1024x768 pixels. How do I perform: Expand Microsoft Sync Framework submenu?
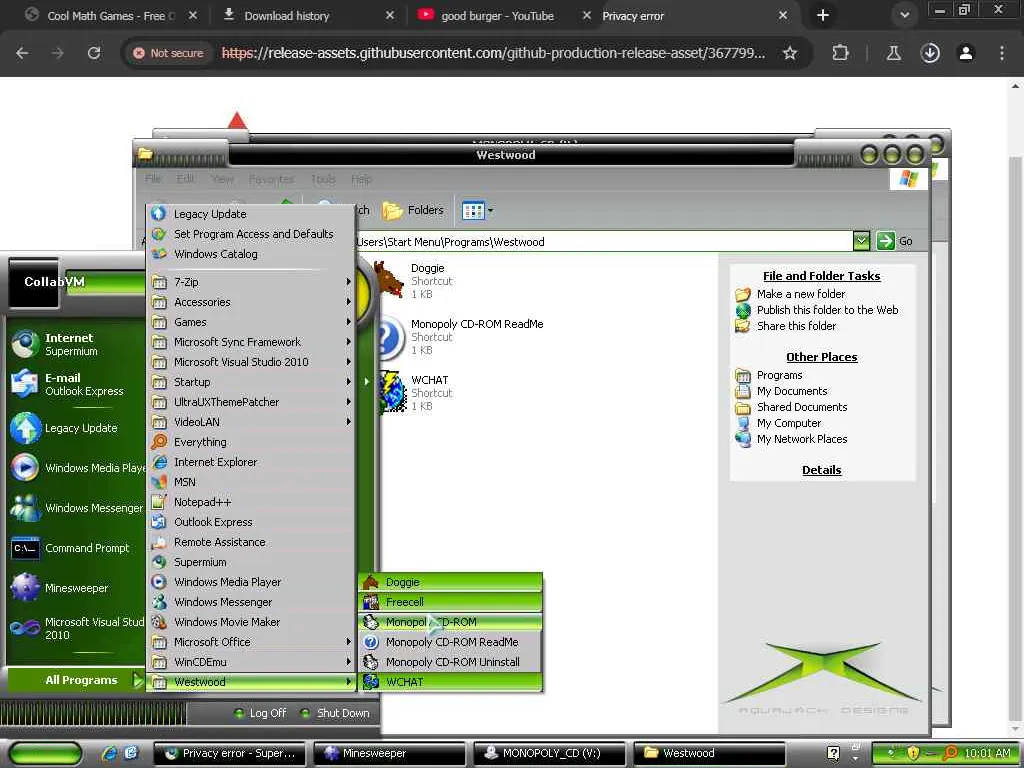coord(251,342)
